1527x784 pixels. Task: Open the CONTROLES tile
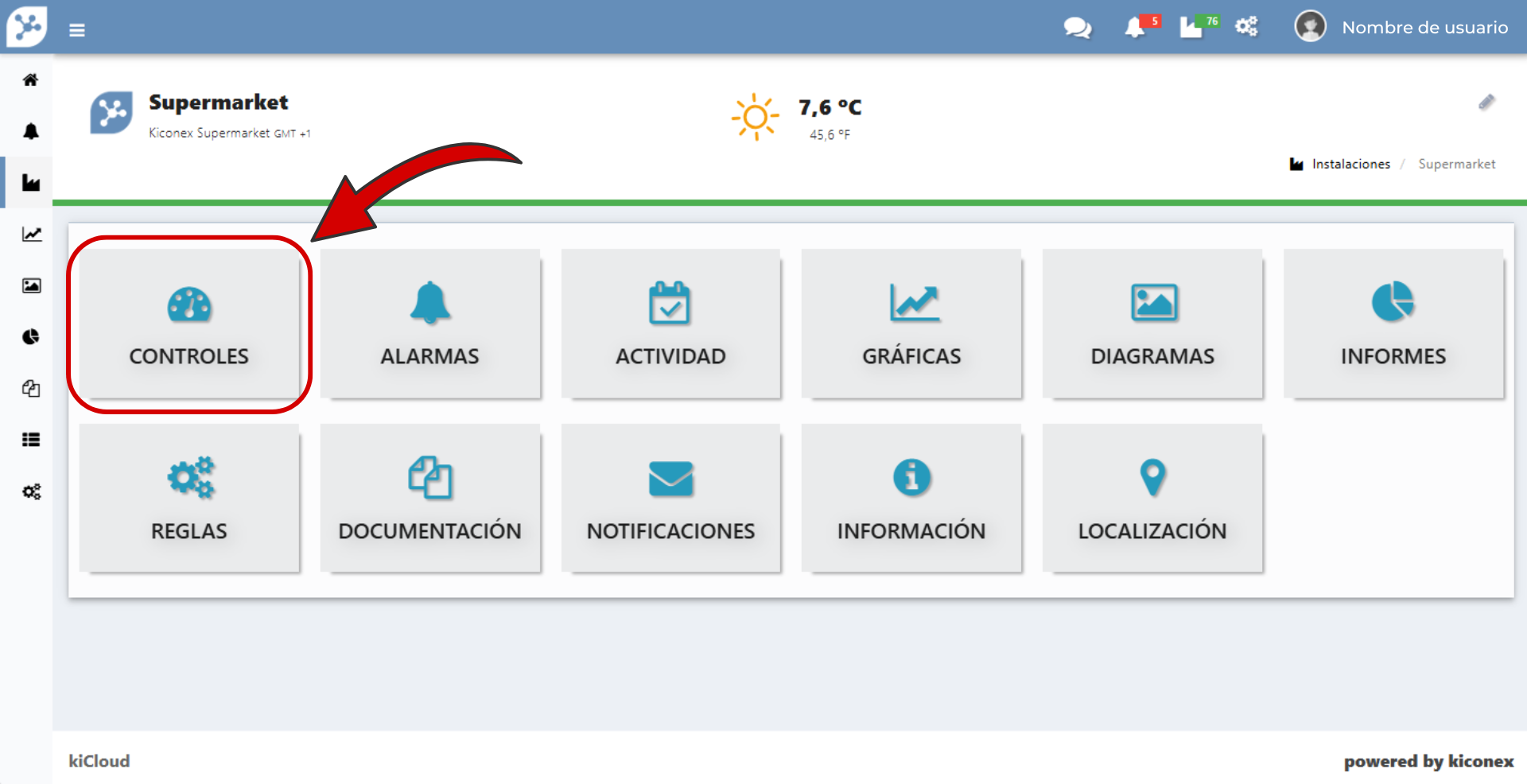189,324
